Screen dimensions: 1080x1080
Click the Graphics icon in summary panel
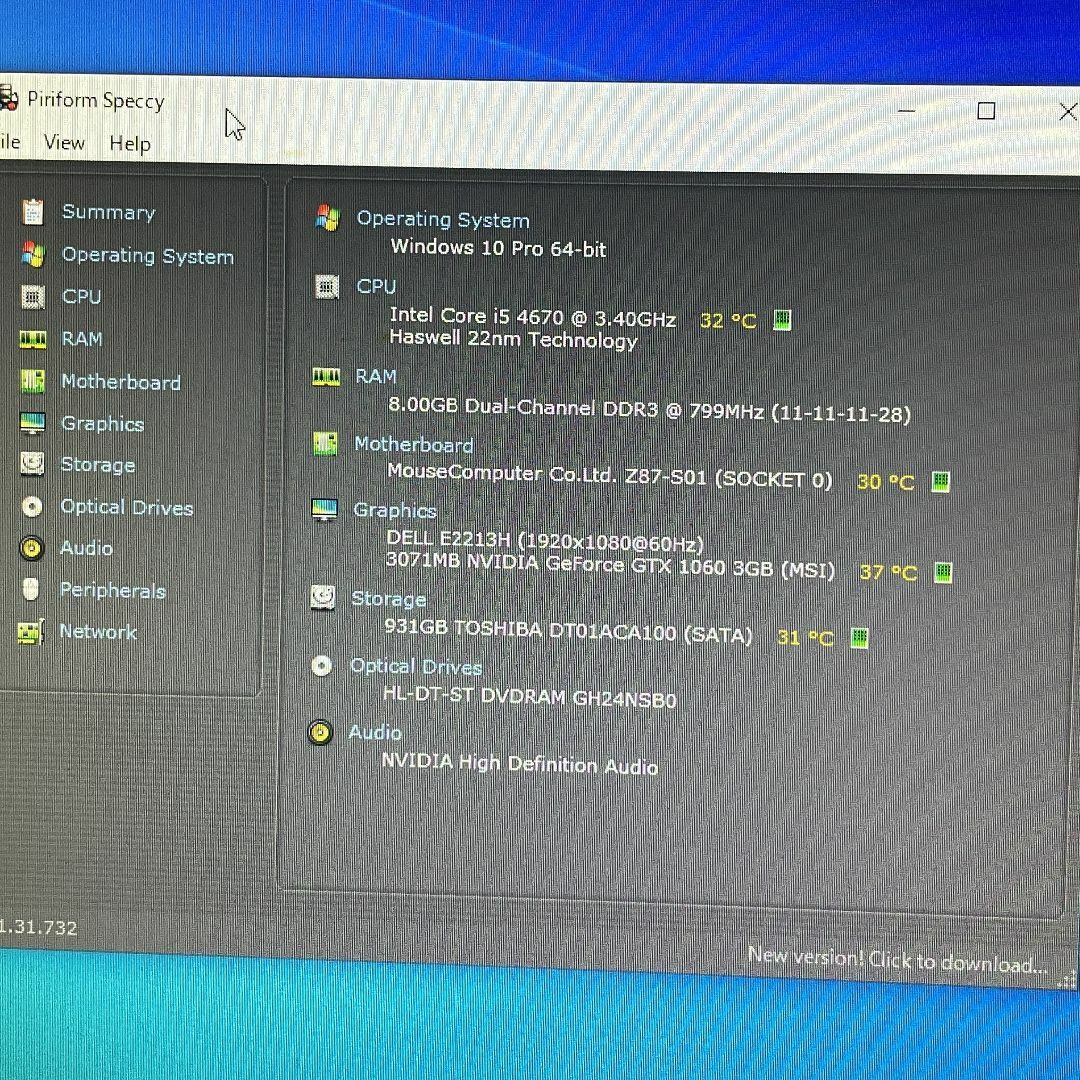[324, 510]
